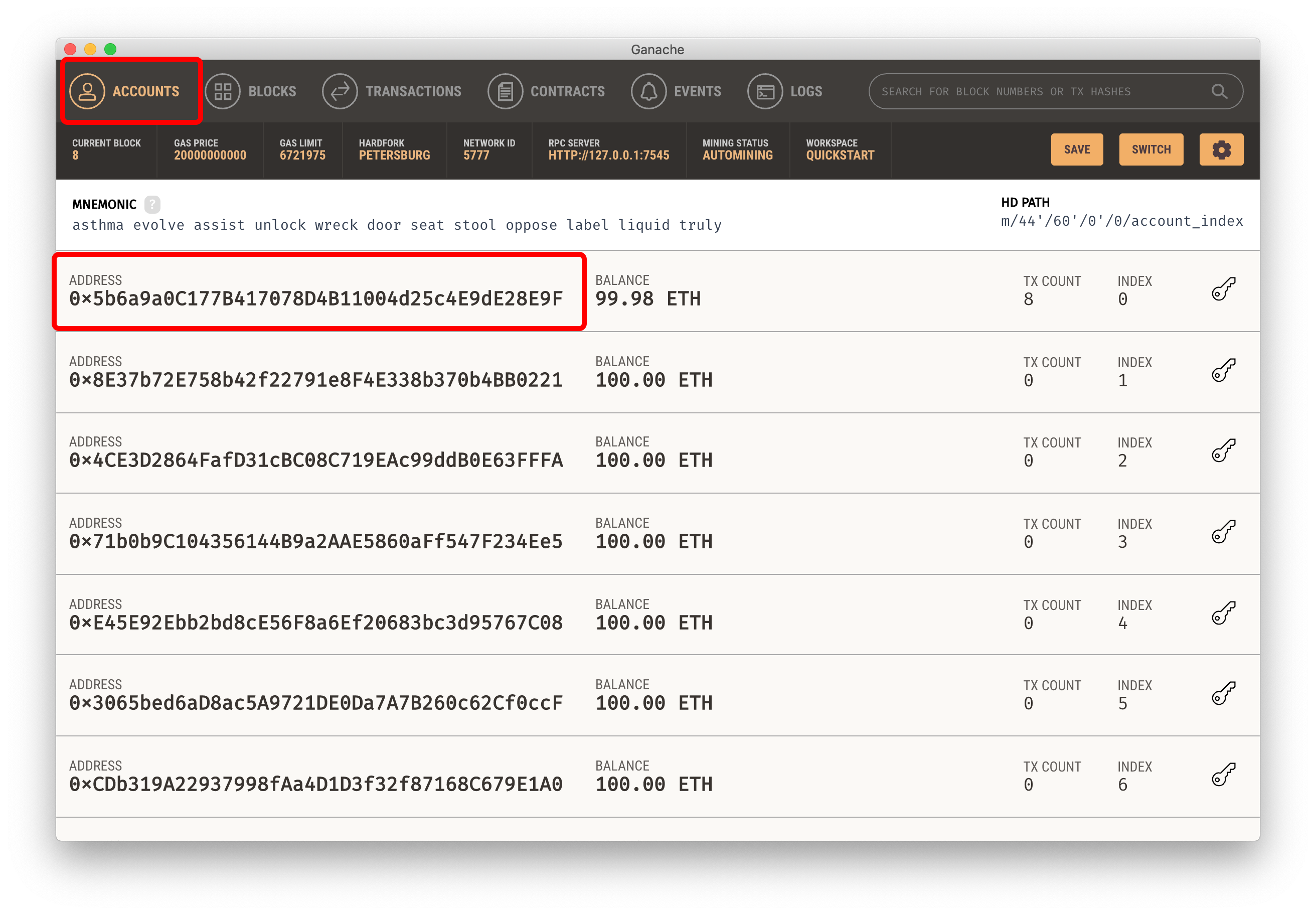The image size is (1316, 915).
Task: Click the search magnifier icon
Action: 1219,92
